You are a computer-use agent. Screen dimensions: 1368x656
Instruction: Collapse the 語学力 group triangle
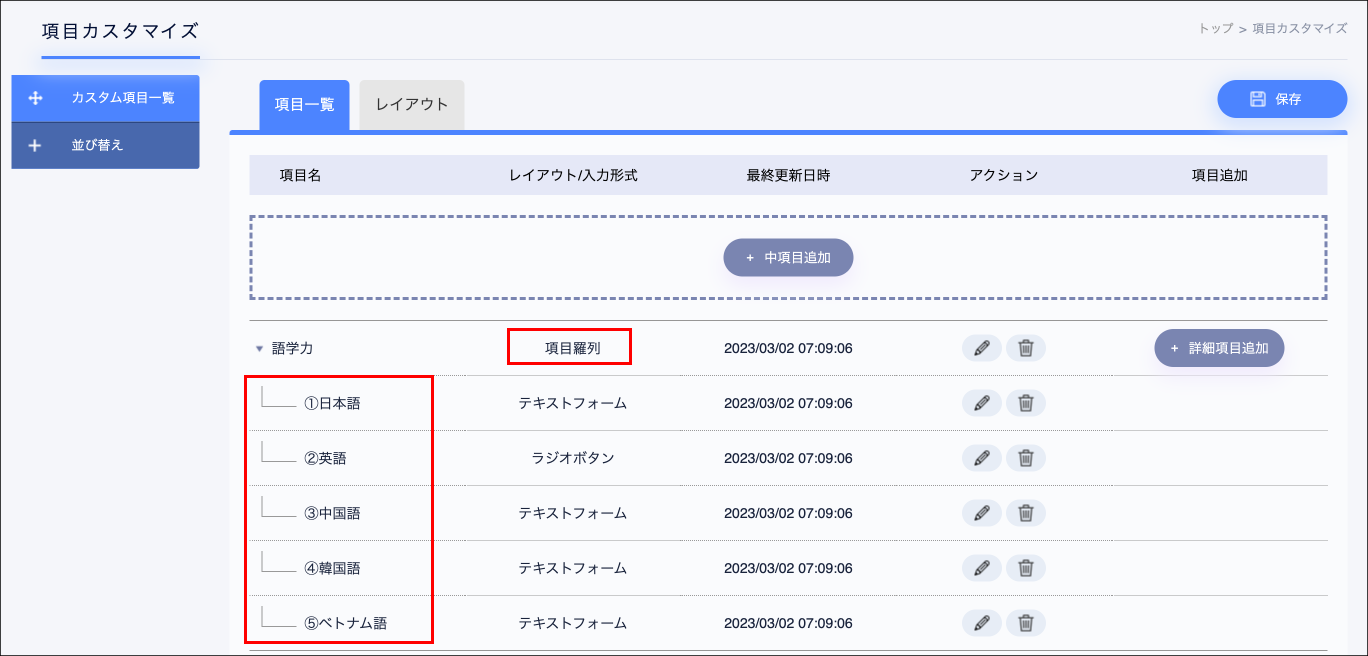[x=259, y=349]
